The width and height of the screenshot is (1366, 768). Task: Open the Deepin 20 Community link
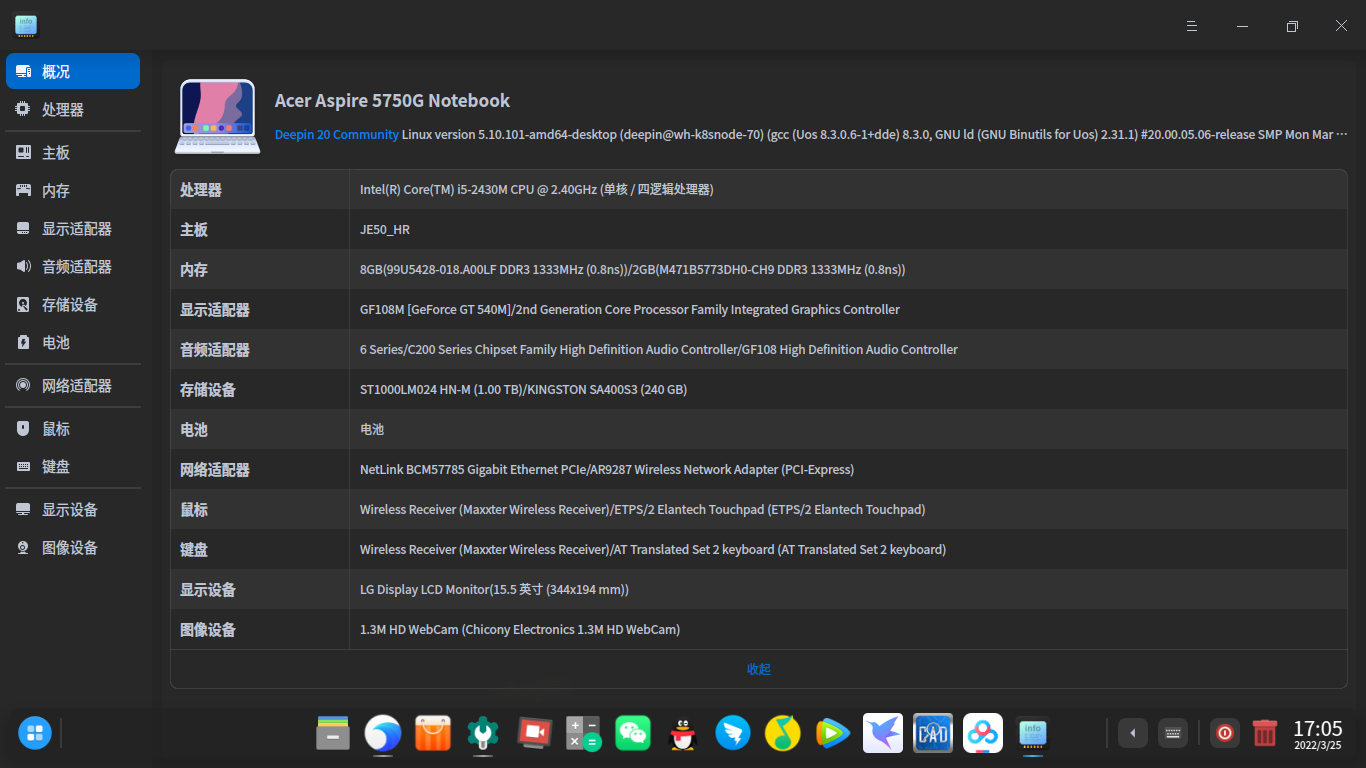(334, 134)
